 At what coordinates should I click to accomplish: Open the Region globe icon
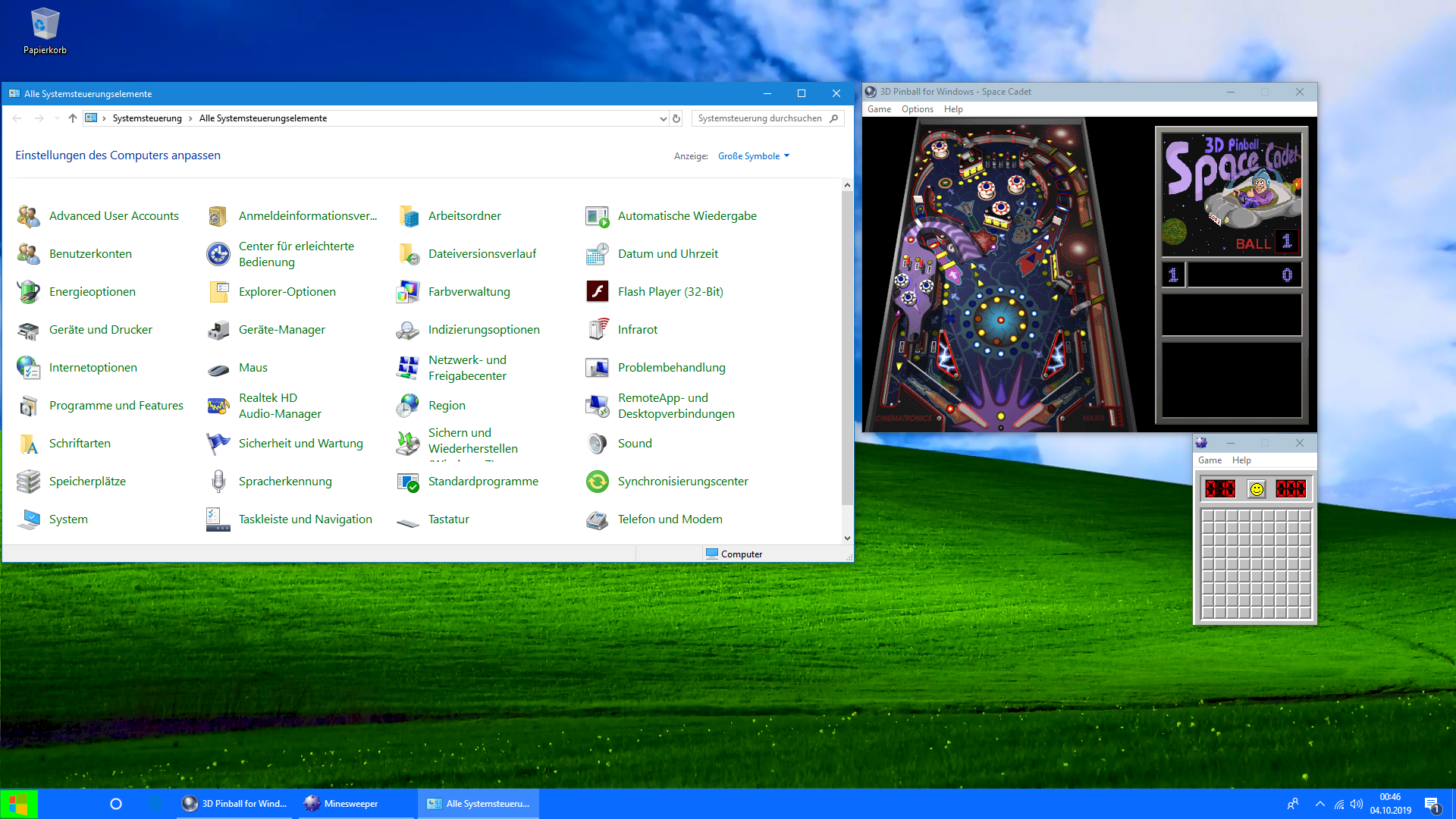pyautogui.click(x=408, y=406)
